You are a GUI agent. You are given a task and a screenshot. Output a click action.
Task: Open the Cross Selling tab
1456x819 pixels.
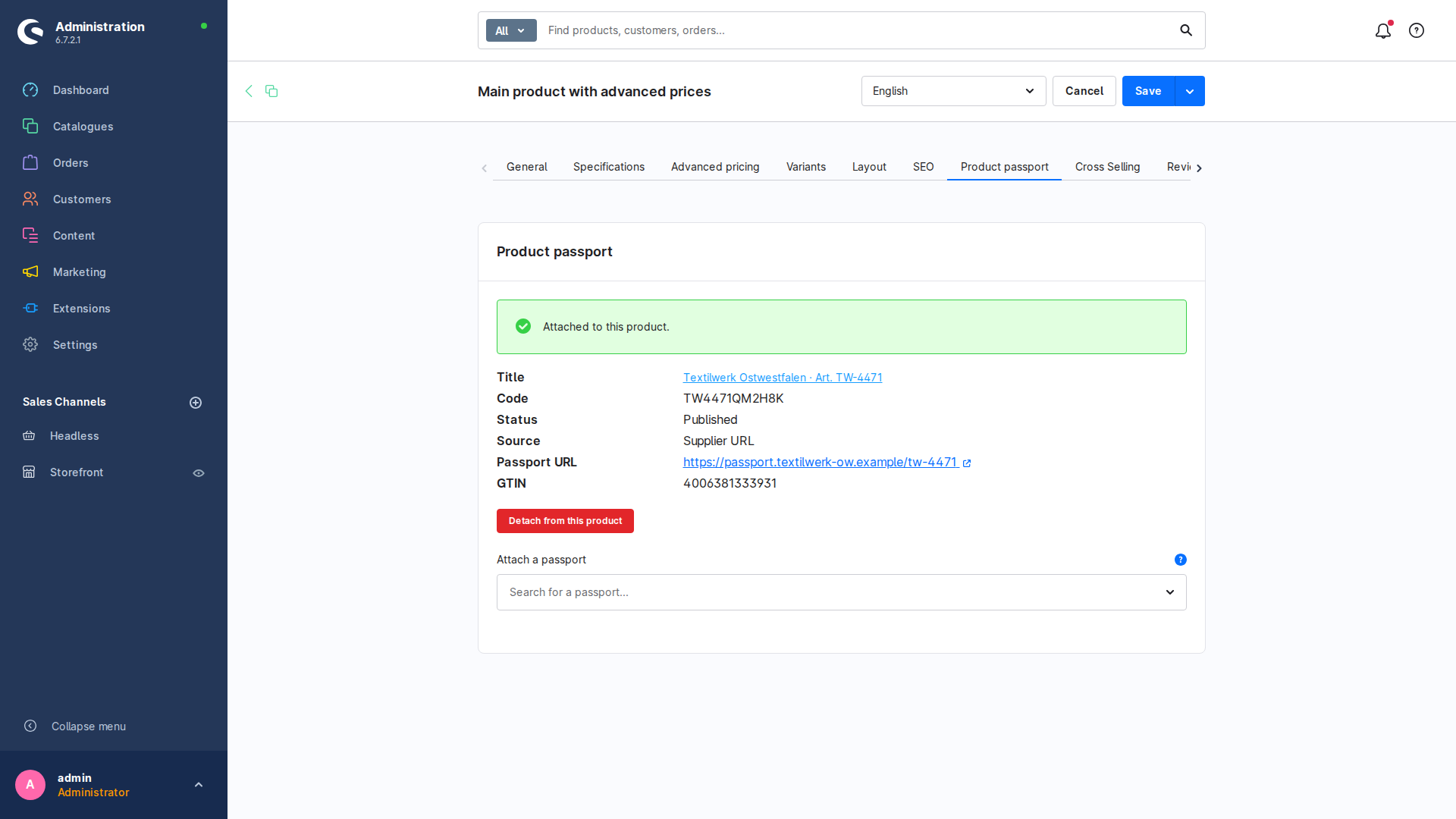pyautogui.click(x=1107, y=167)
